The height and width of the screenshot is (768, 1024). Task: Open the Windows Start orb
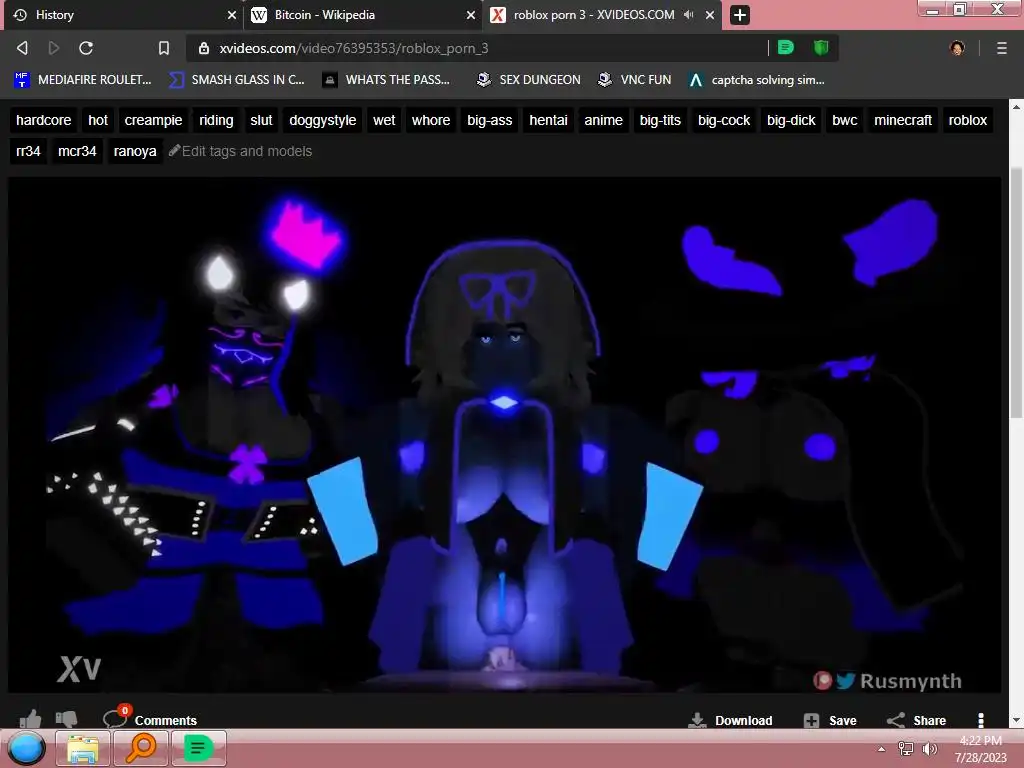coord(27,748)
